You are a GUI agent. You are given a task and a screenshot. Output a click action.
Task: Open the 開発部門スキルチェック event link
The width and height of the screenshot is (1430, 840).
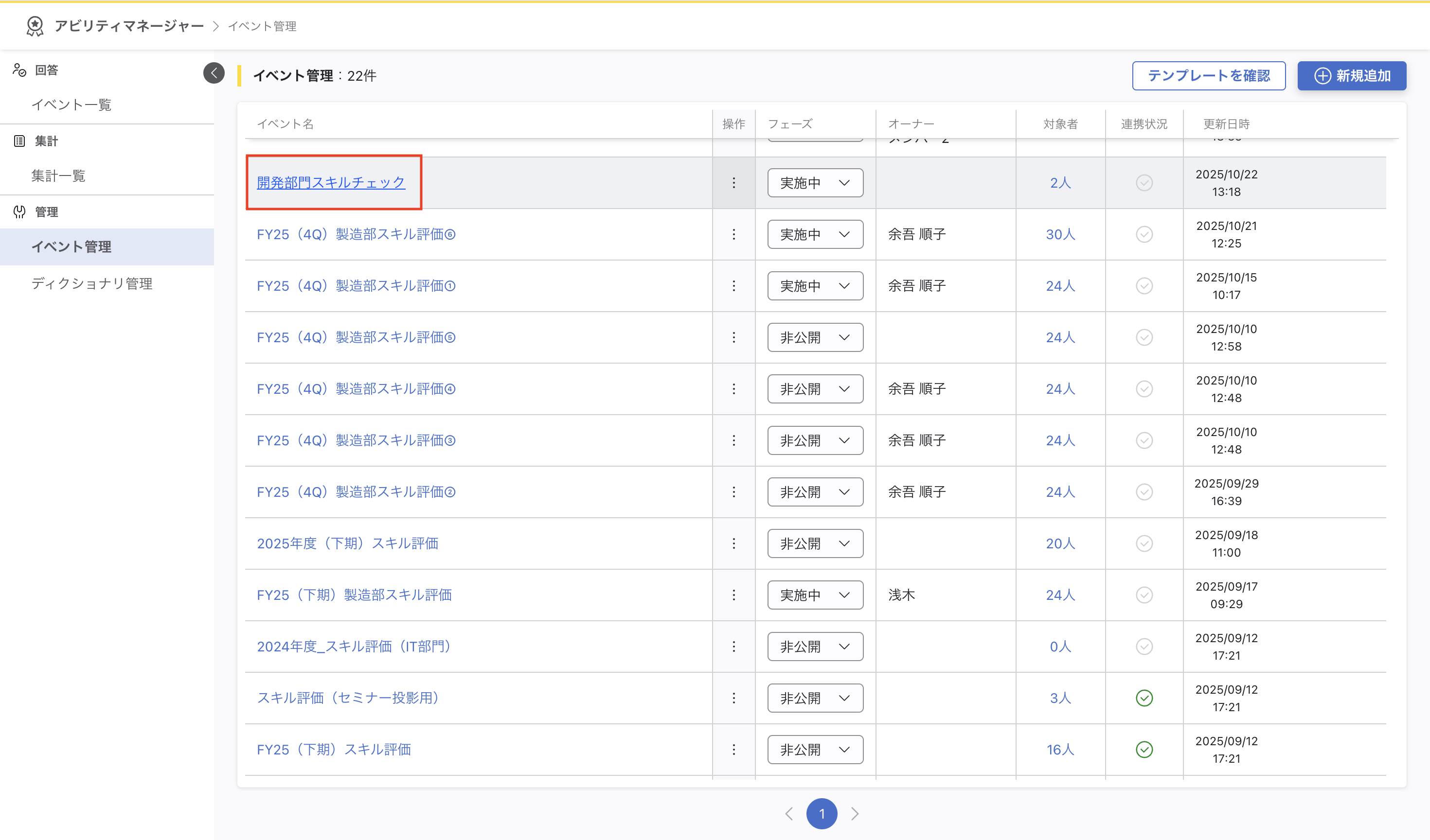(331, 183)
